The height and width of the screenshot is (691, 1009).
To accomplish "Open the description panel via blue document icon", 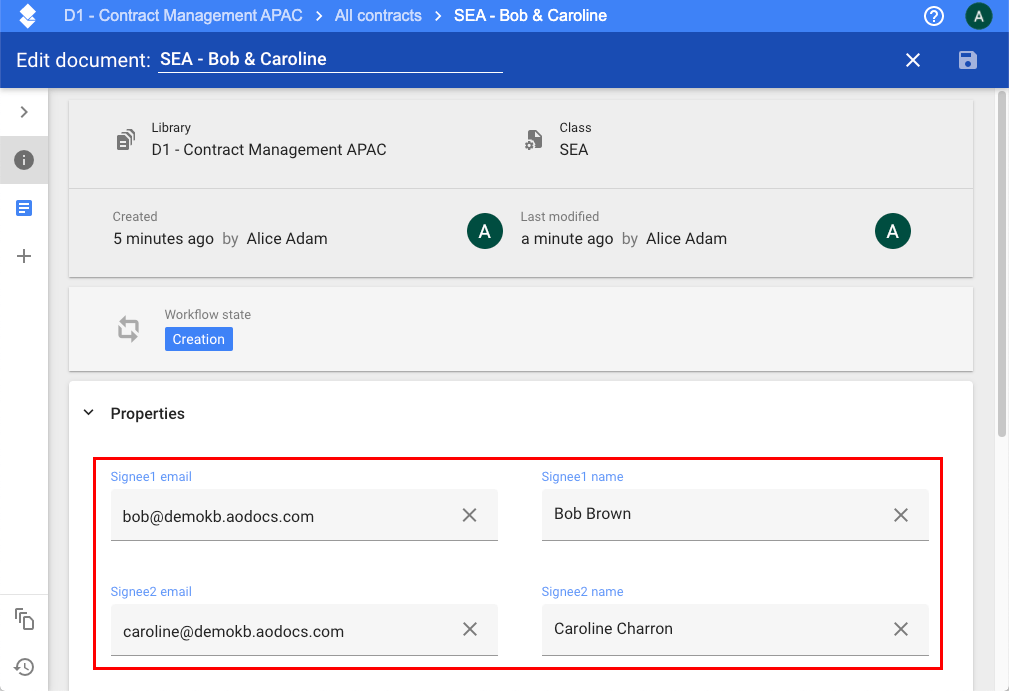I will click(x=24, y=208).
